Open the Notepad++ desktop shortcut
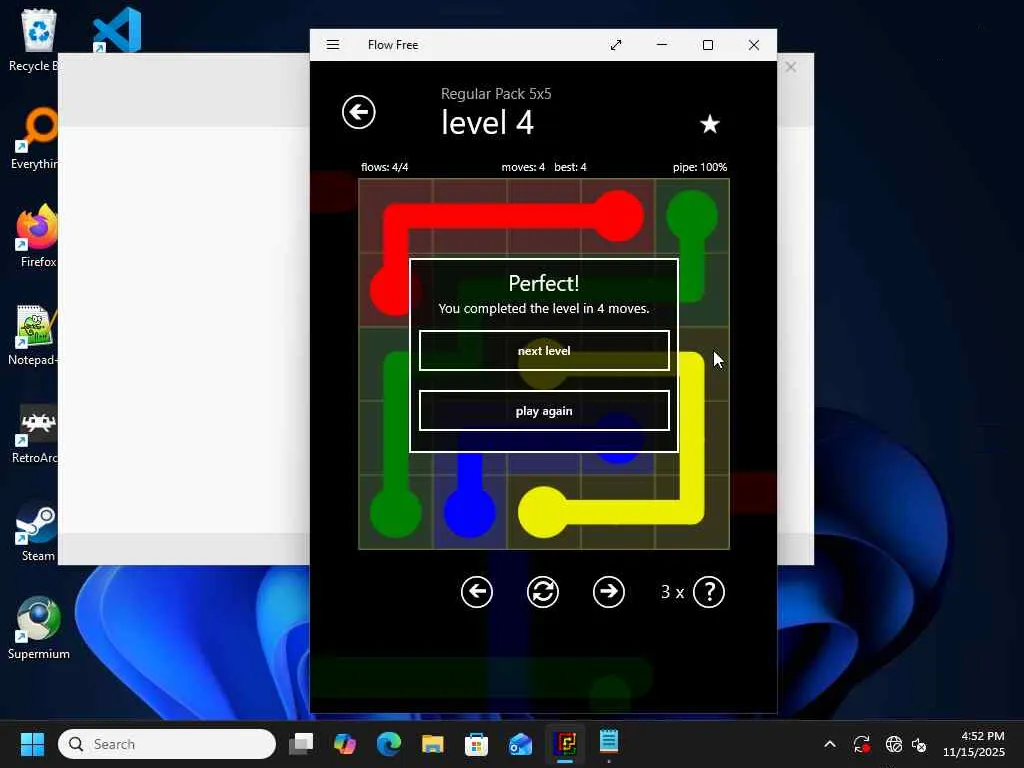This screenshot has width=1024, height=768. pyautogui.click(x=35, y=334)
